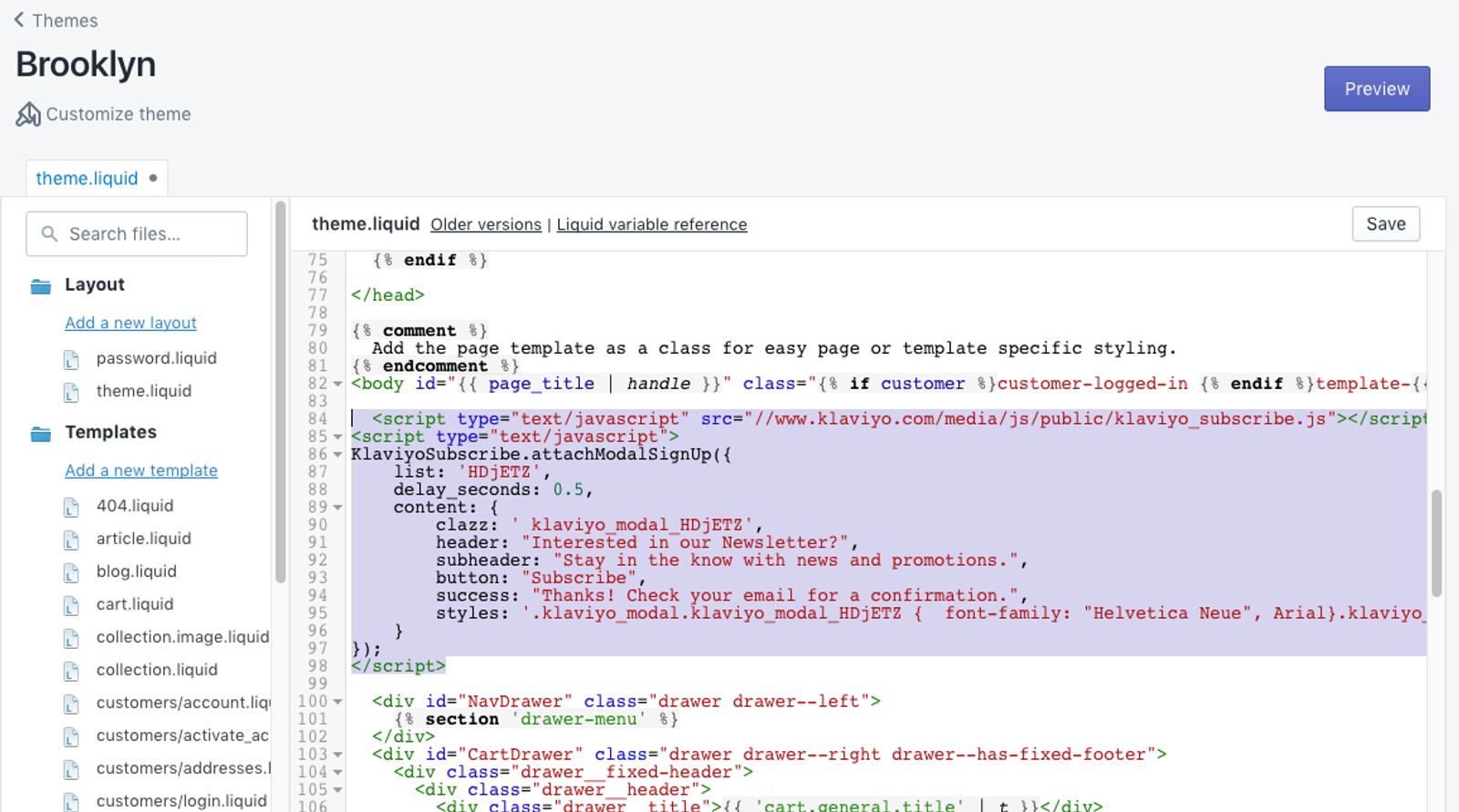Image resolution: width=1459 pixels, height=812 pixels.
Task: Click the magnifier icon in file search
Action: 49,234
